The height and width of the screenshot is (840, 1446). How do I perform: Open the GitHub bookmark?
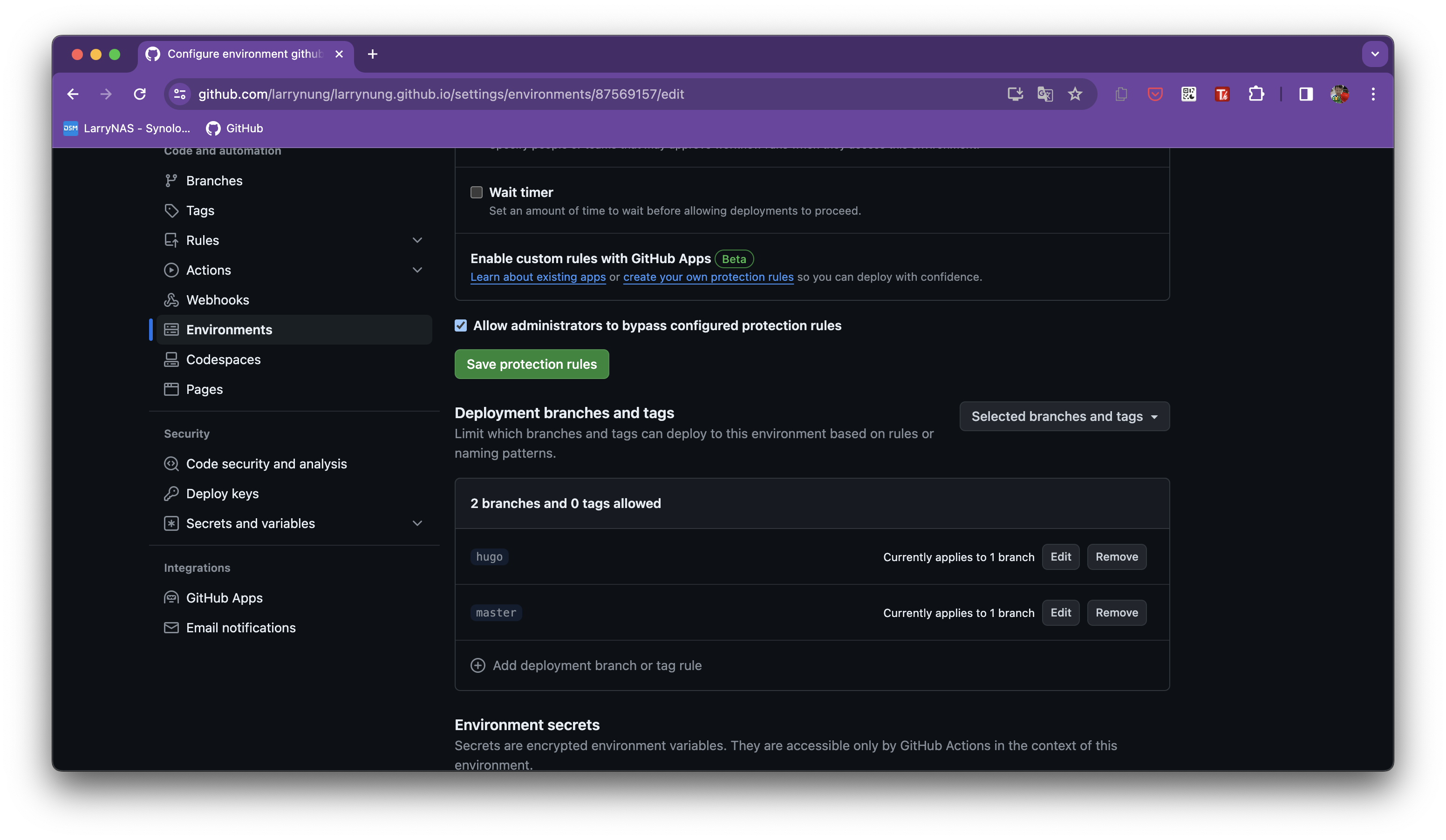[235, 129]
